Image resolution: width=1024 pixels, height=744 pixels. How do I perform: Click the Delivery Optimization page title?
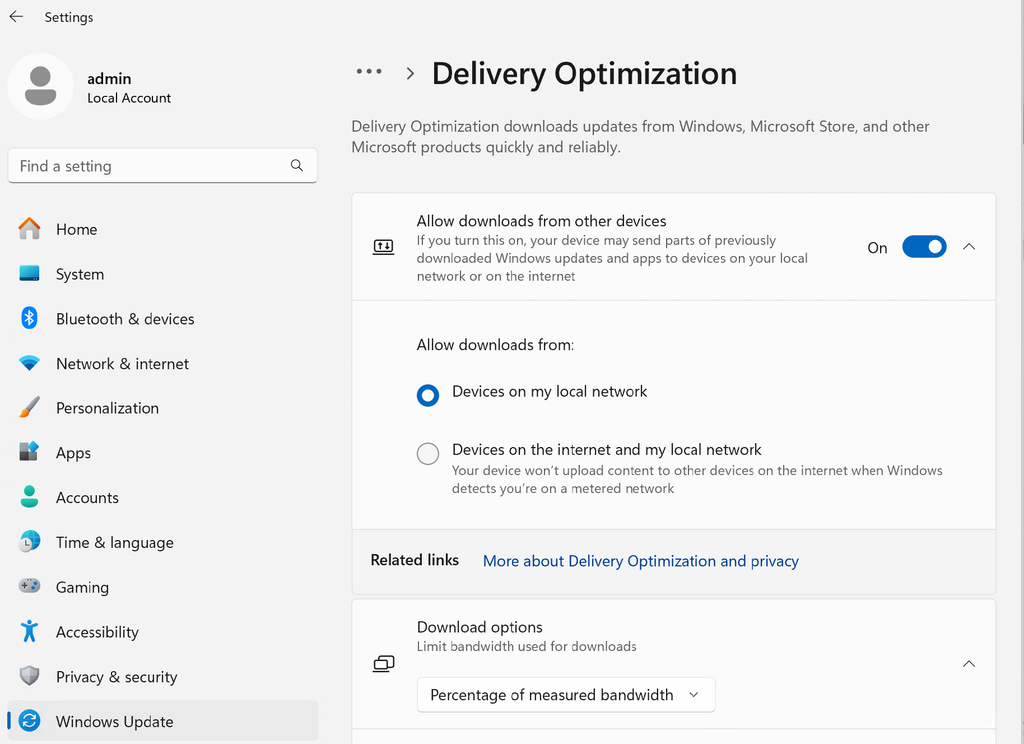coord(584,73)
